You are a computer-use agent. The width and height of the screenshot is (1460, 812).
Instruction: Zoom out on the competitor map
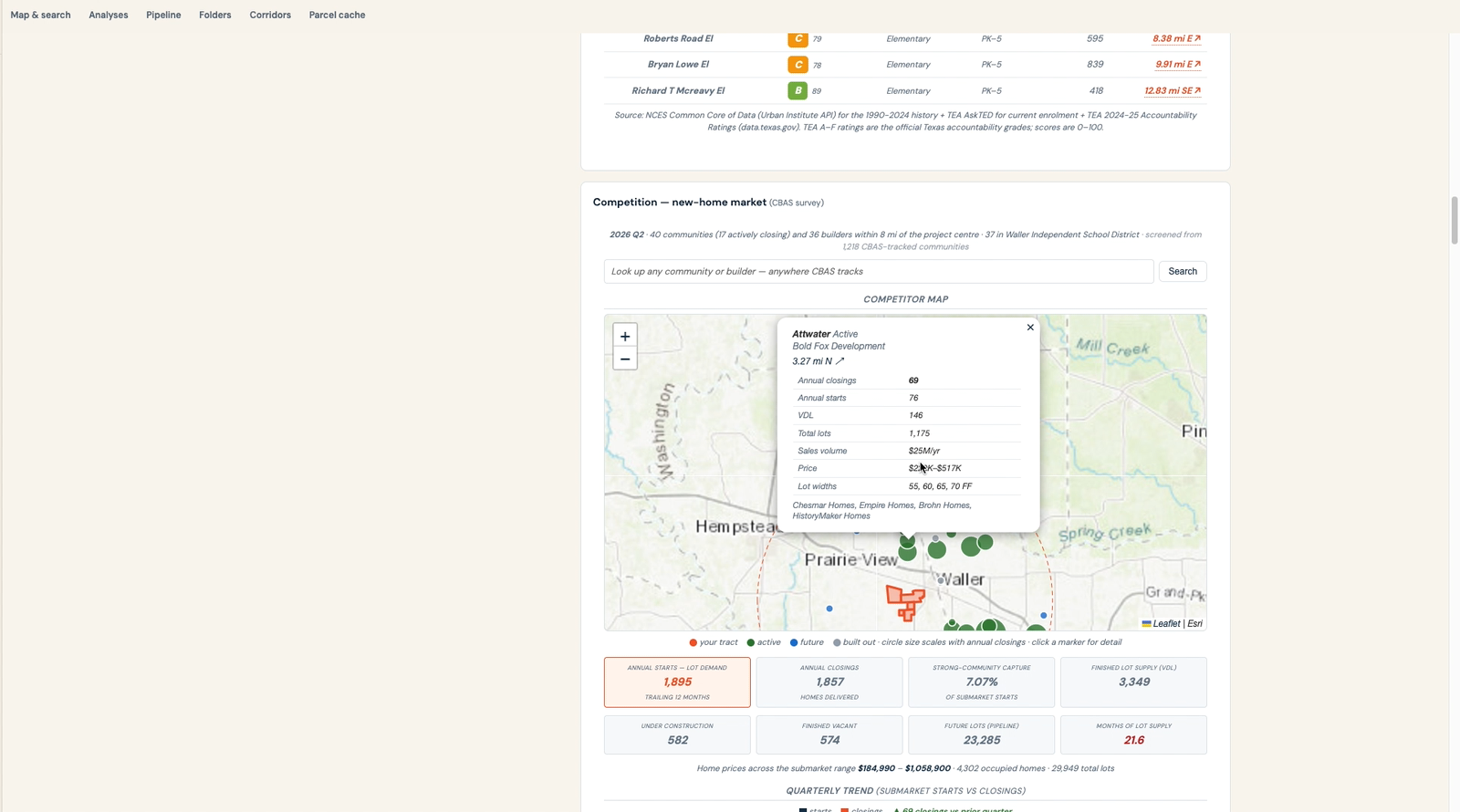click(x=625, y=359)
